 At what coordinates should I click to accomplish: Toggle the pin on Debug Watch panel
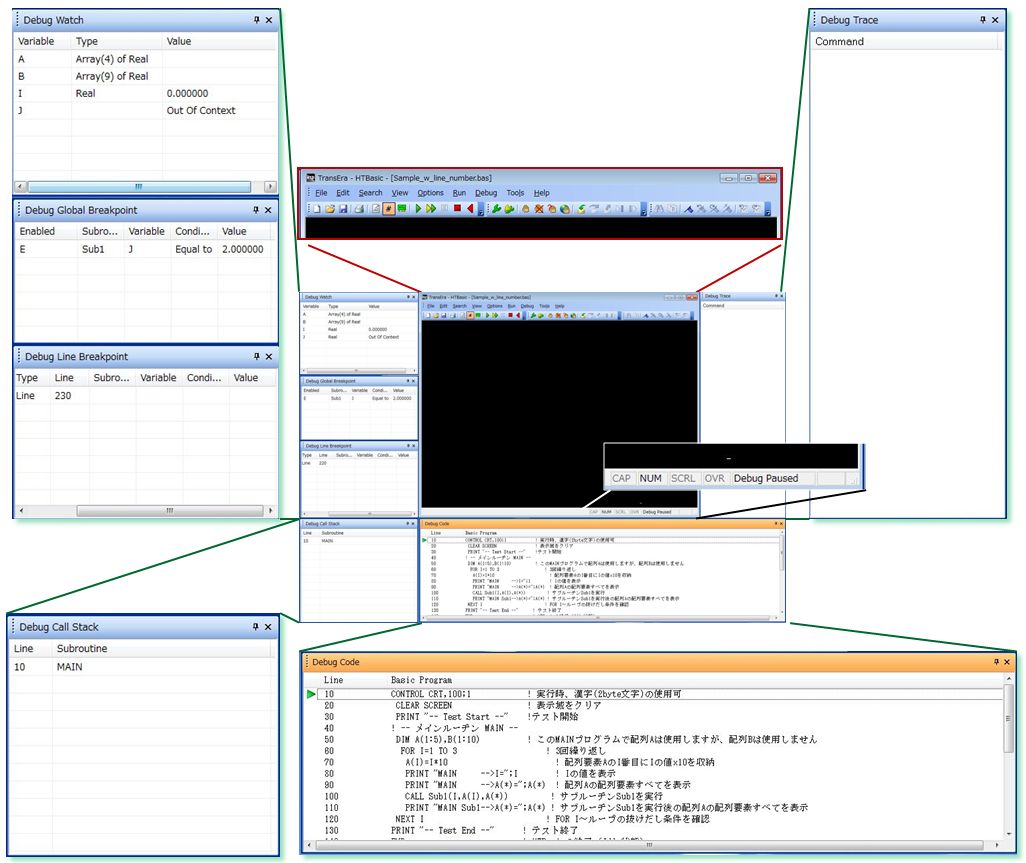click(x=256, y=20)
